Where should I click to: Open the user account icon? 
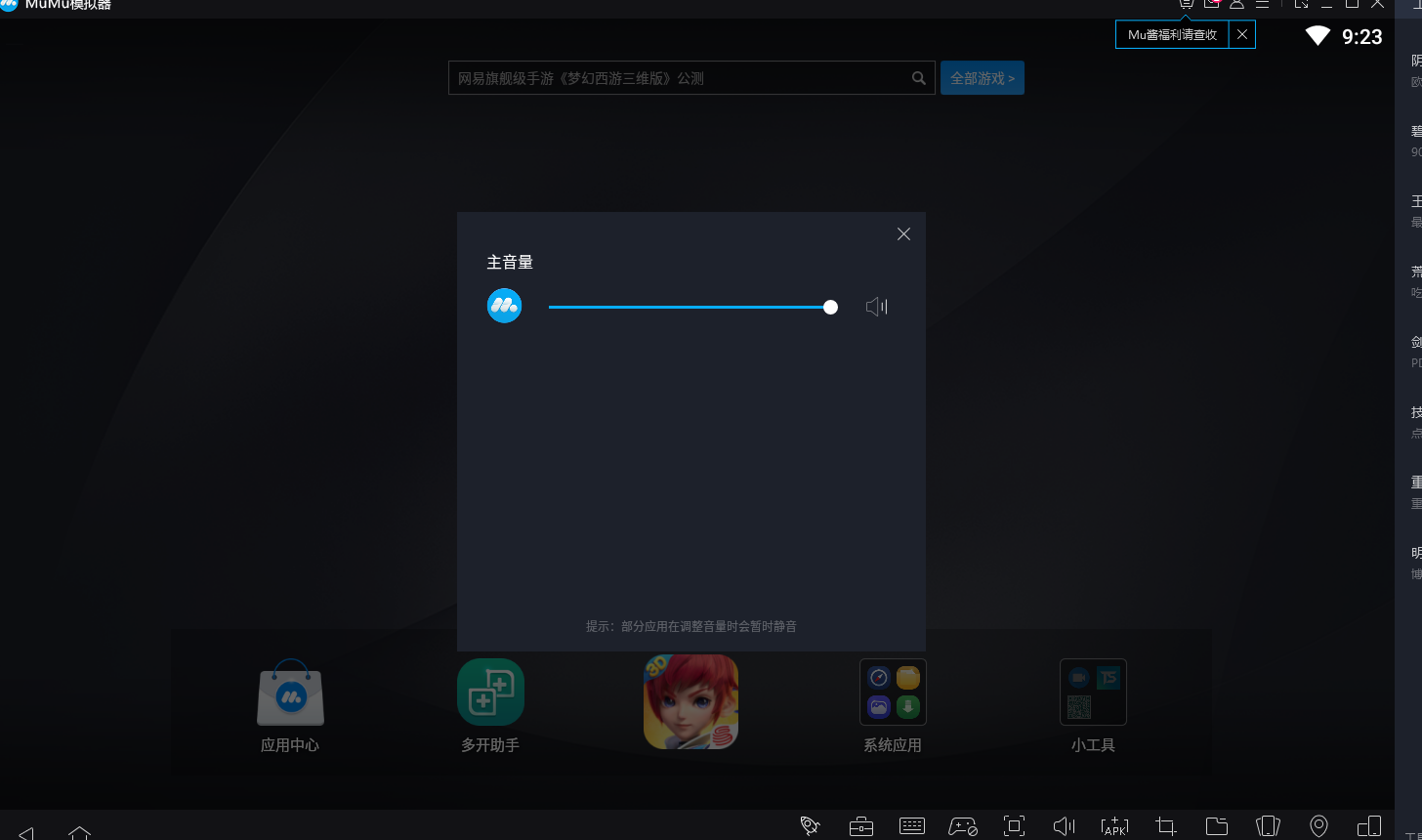(1236, 4)
